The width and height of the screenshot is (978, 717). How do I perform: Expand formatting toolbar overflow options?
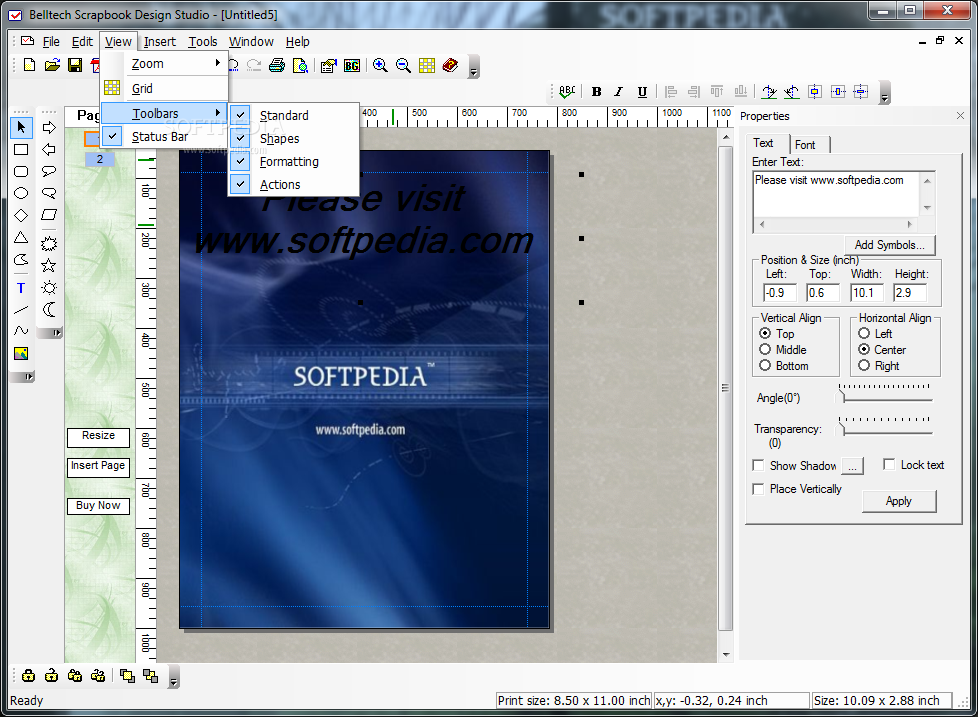884,93
